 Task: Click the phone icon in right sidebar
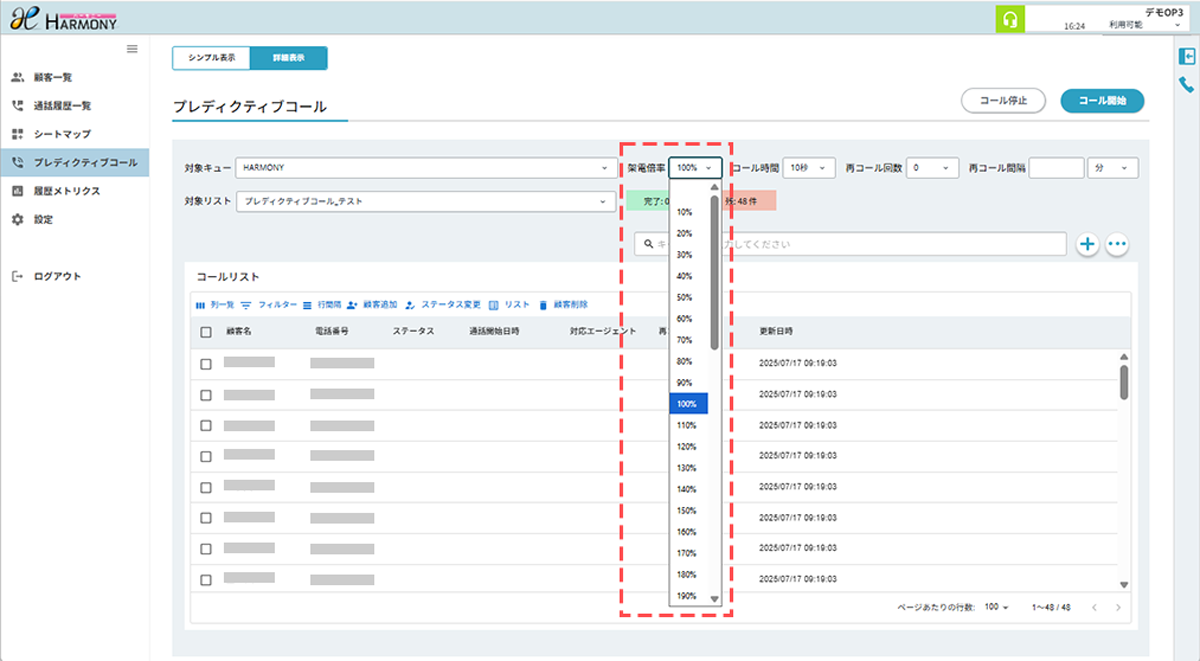(1186, 86)
